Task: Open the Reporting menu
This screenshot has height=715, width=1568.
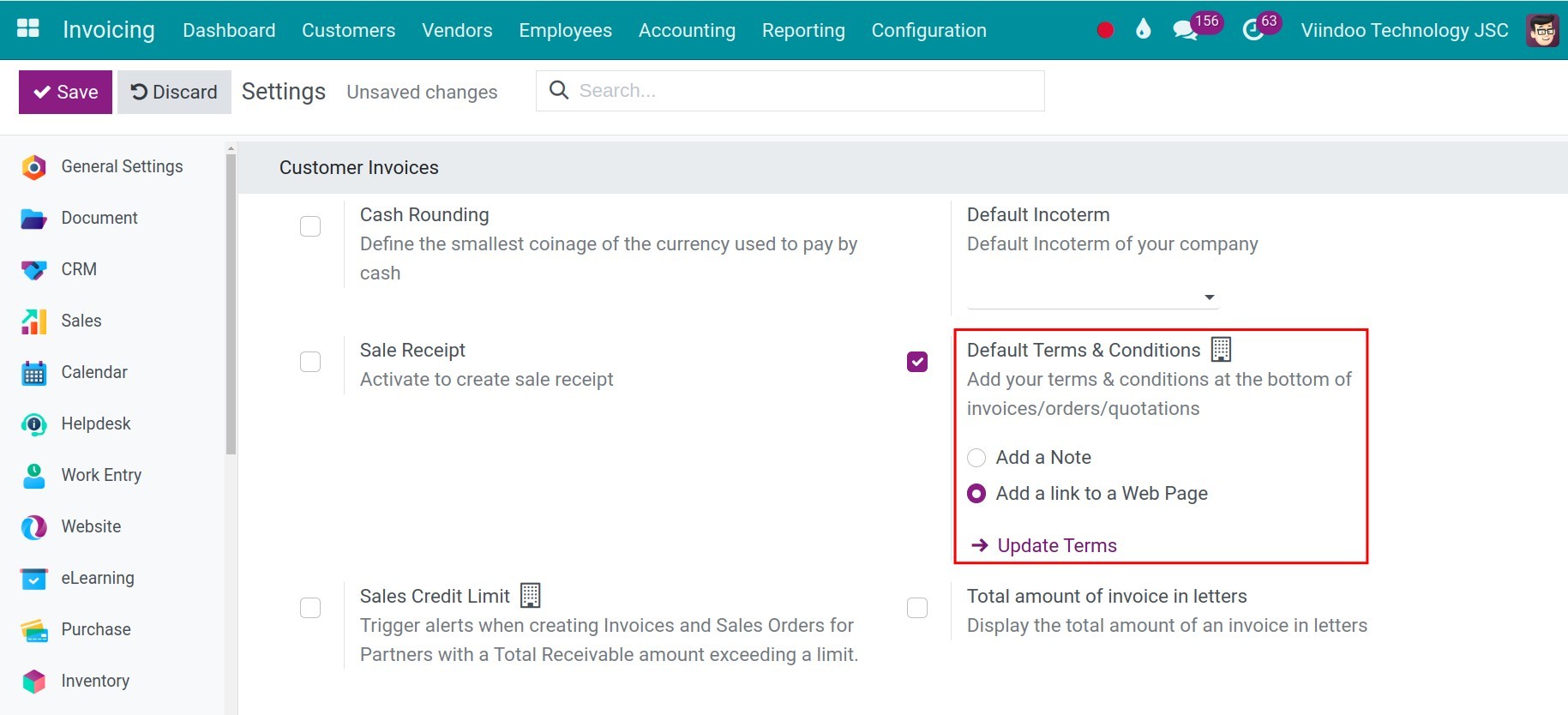Action: coord(803,30)
